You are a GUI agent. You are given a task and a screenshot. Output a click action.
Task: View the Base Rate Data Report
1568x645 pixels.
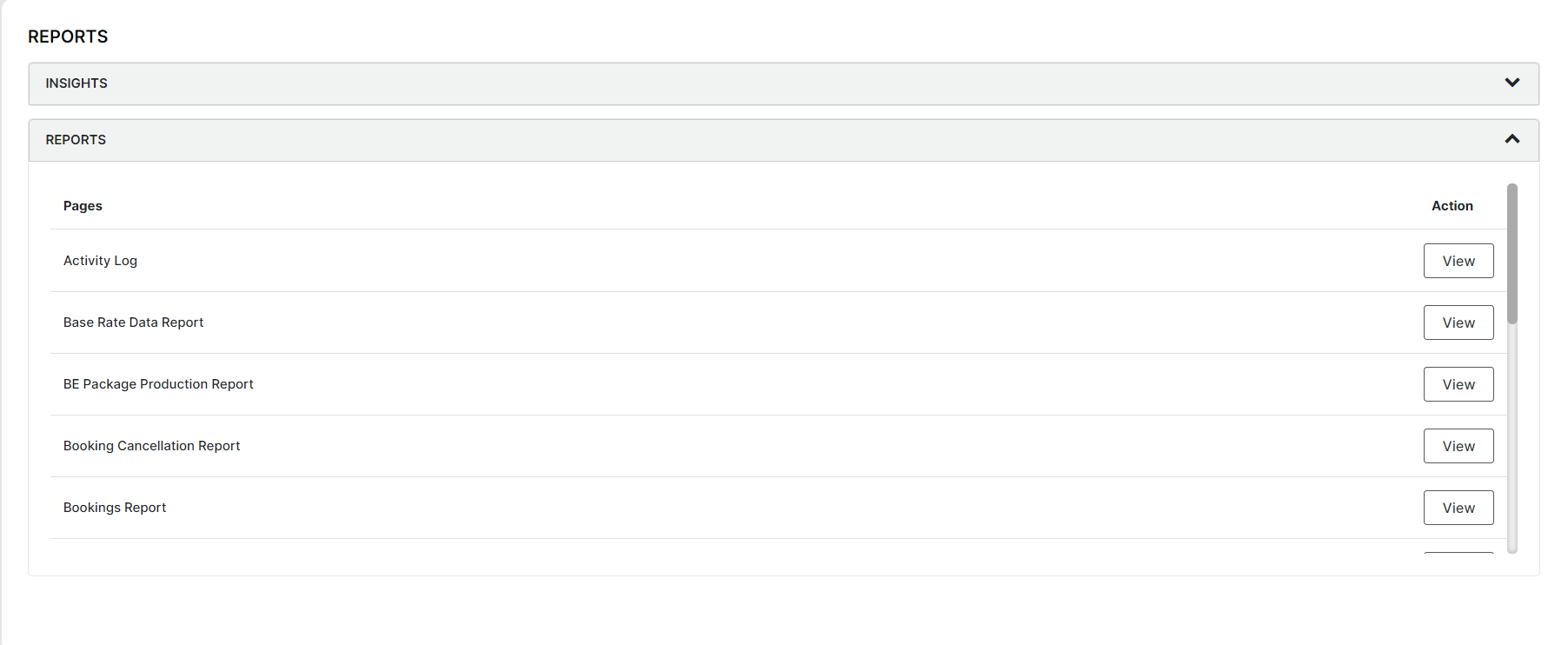point(1458,322)
